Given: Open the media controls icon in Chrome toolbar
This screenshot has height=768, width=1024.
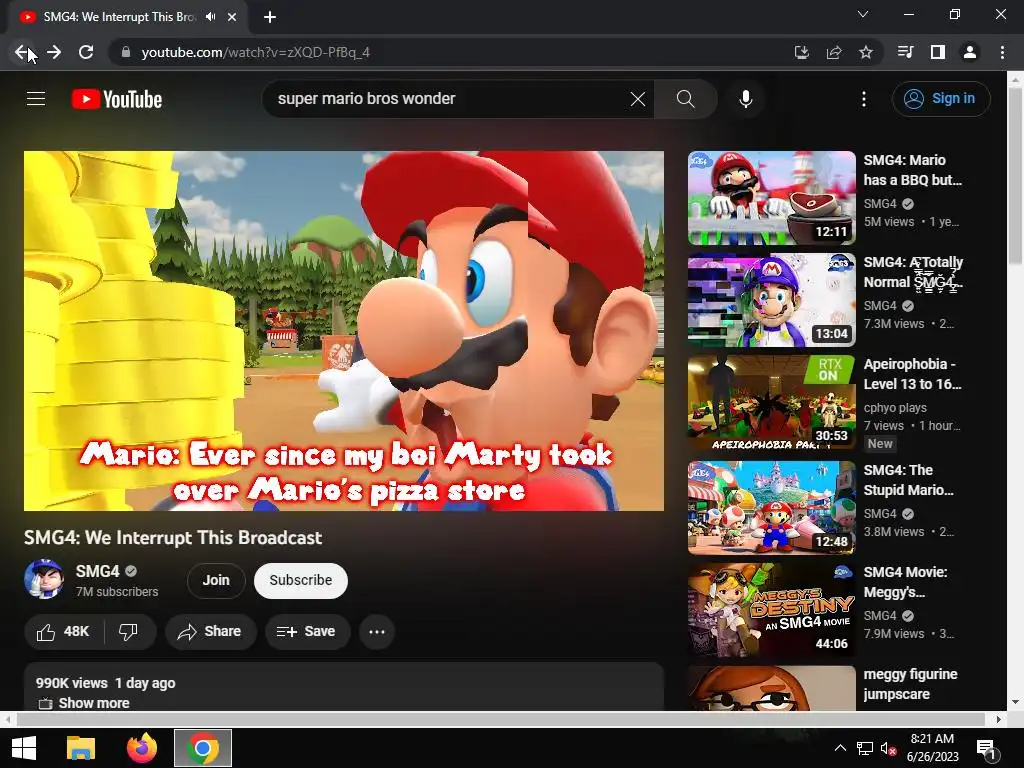Looking at the screenshot, I should [906, 52].
